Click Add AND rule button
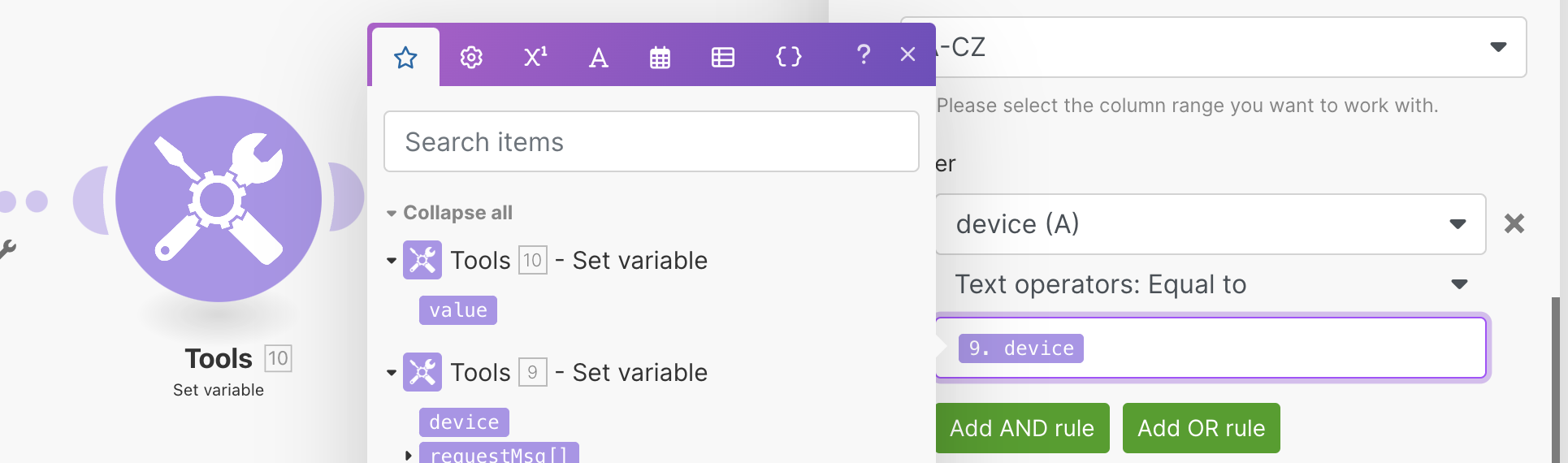This screenshot has height=463, width=1568. (1022, 428)
